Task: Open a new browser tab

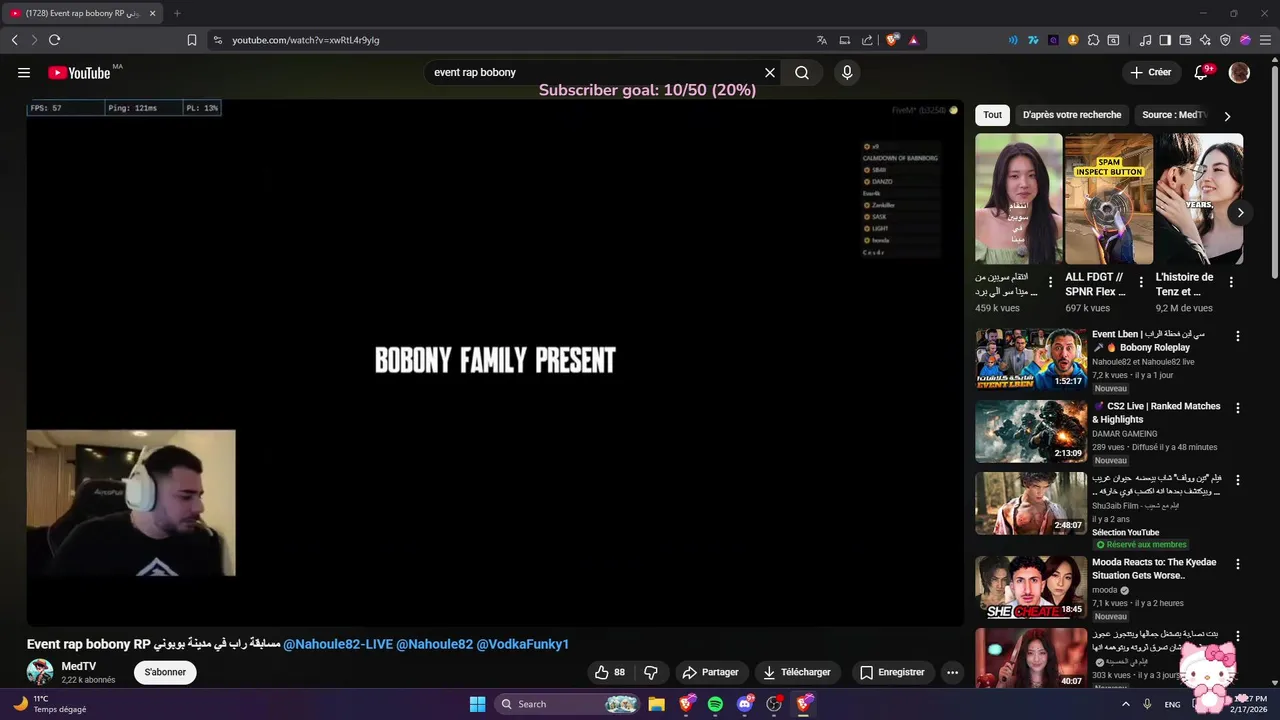Action: (x=177, y=13)
